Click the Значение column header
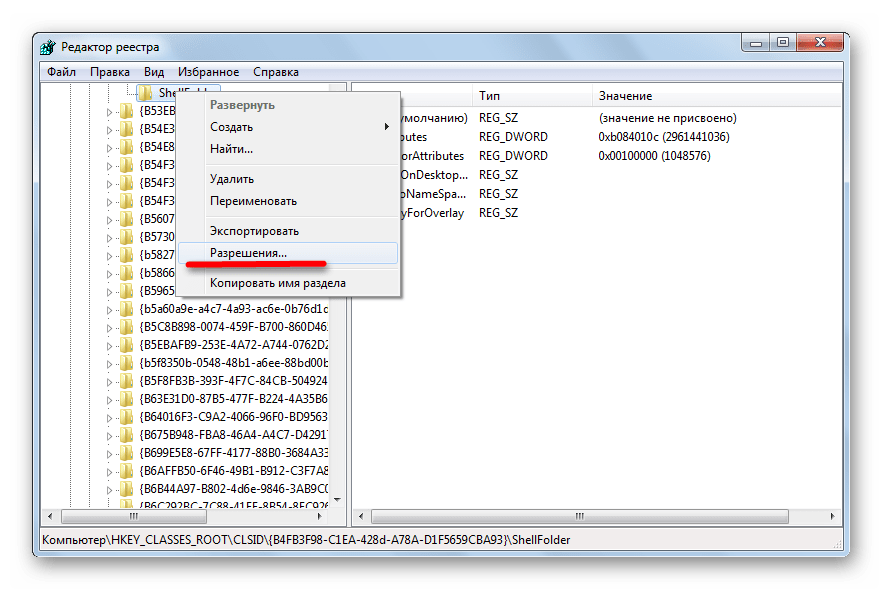The width and height of the screenshot is (883, 590). point(625,96)
